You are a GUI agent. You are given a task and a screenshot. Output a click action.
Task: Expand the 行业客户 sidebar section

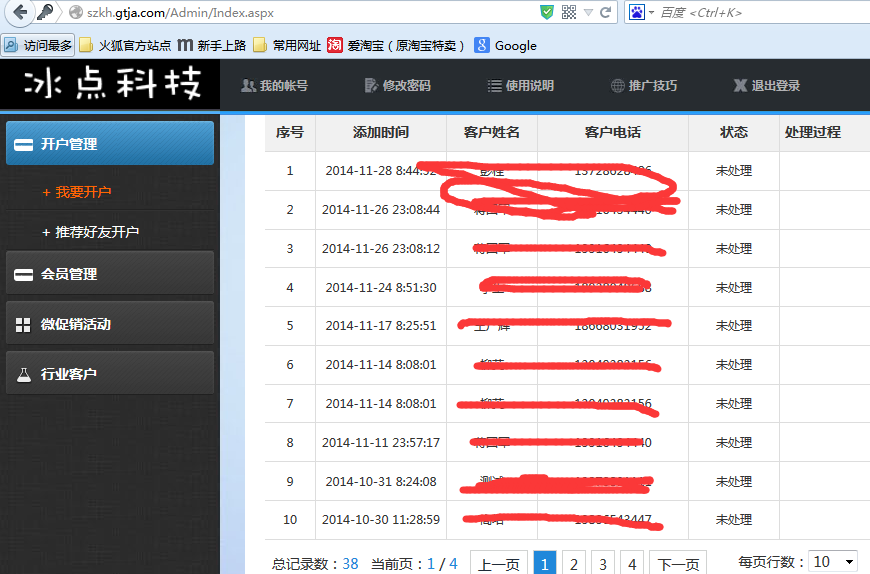(x=110, y=373)
